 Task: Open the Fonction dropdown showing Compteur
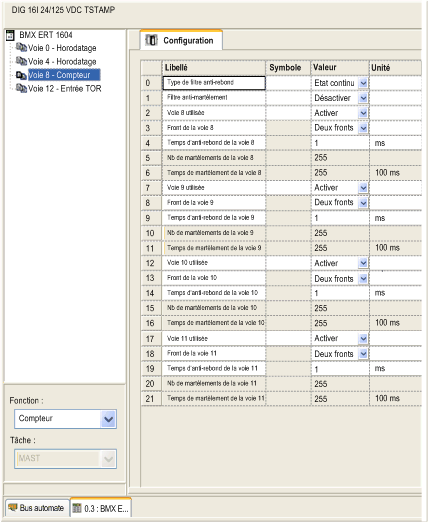click(108, 419)
